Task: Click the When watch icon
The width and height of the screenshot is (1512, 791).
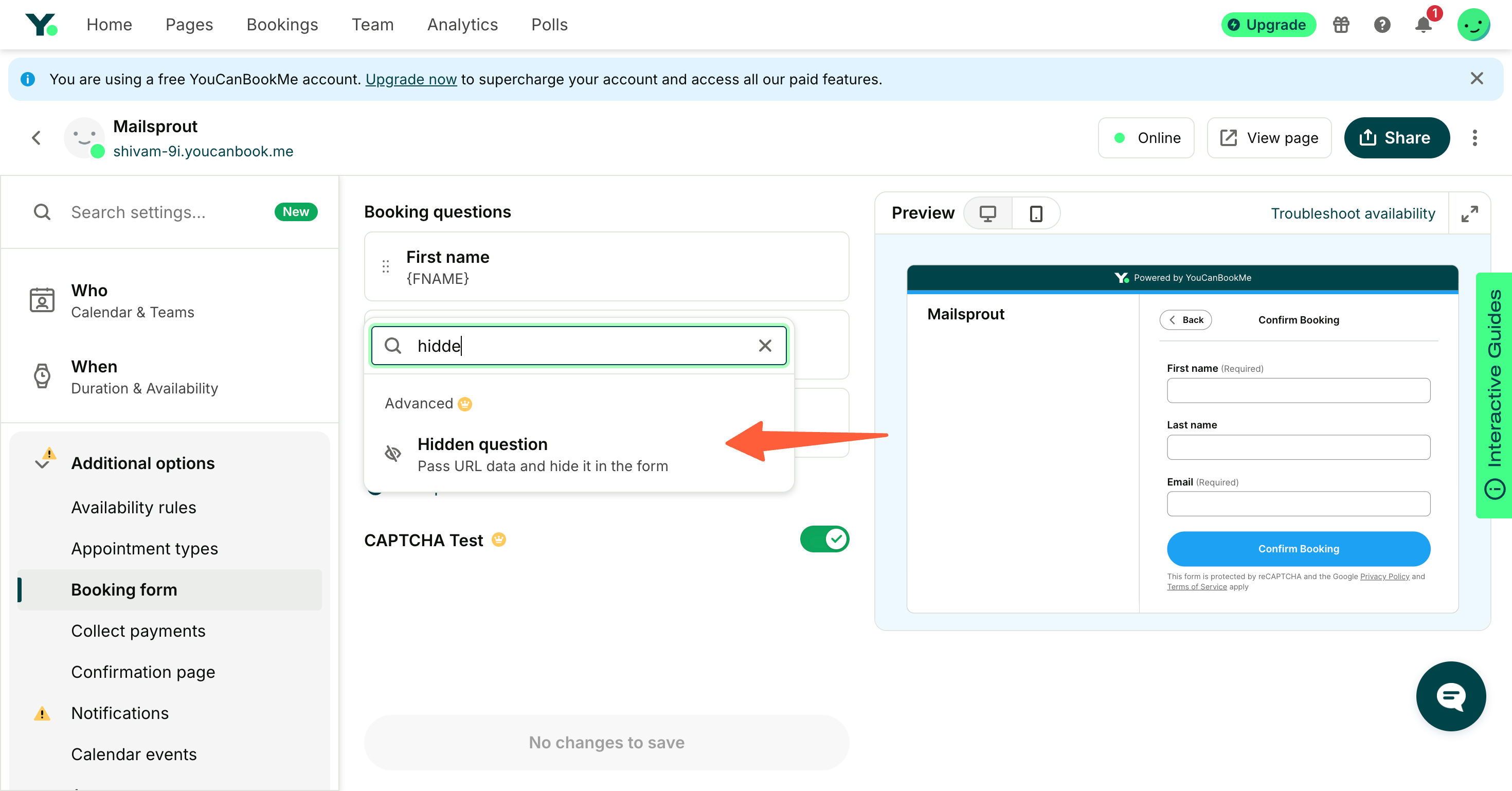Action: [x=42, y=376]
